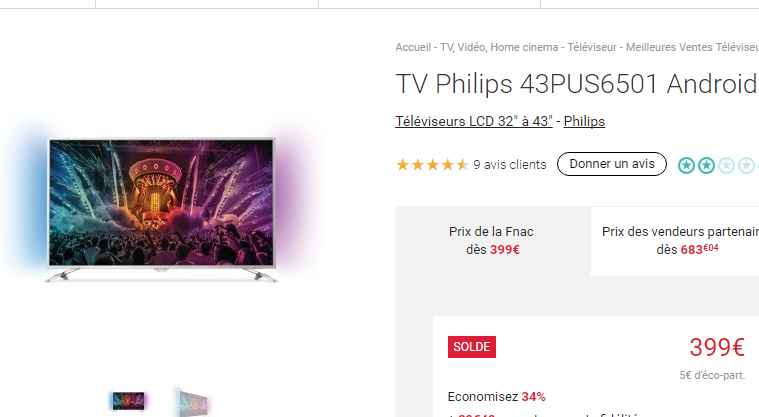759x417 pixels.
Task: Select the first TV front thumbnail
Action: pyautogui.click(x=128, y=401)
